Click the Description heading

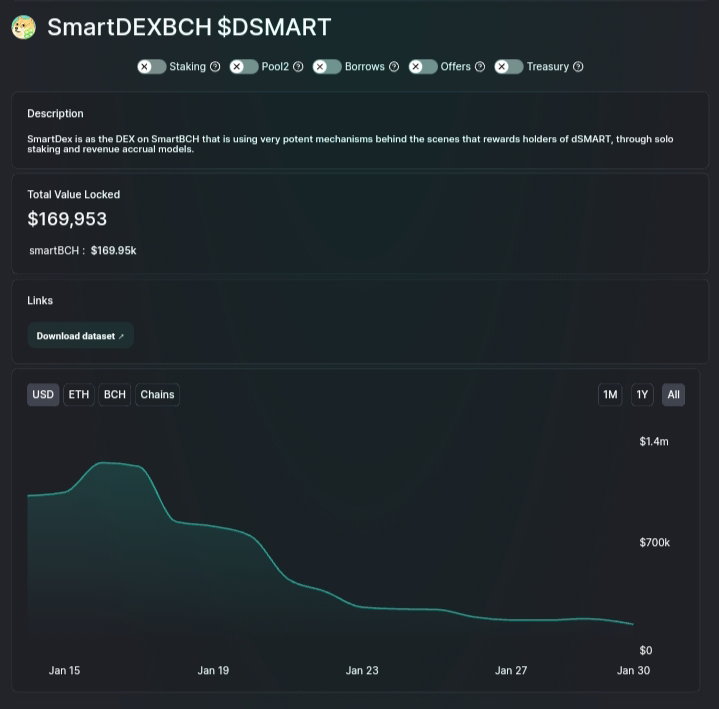[x=55, y=113]
